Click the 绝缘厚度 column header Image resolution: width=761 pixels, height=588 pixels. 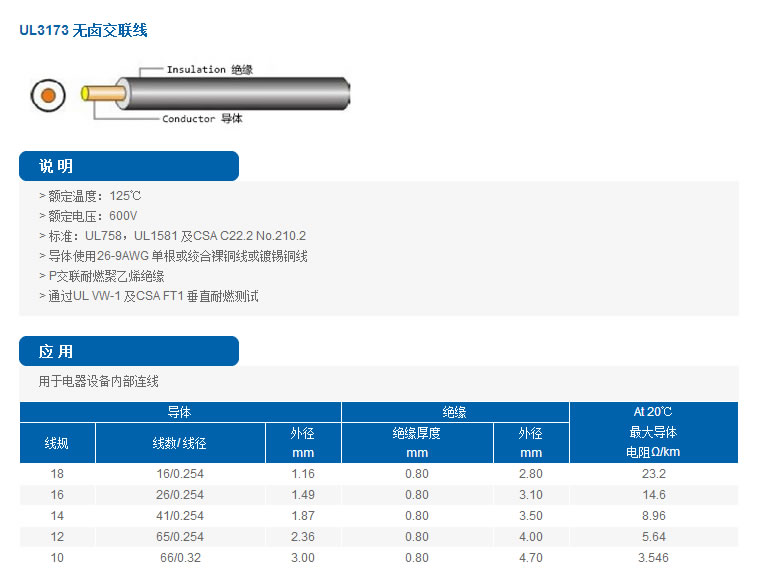point(417,443)
